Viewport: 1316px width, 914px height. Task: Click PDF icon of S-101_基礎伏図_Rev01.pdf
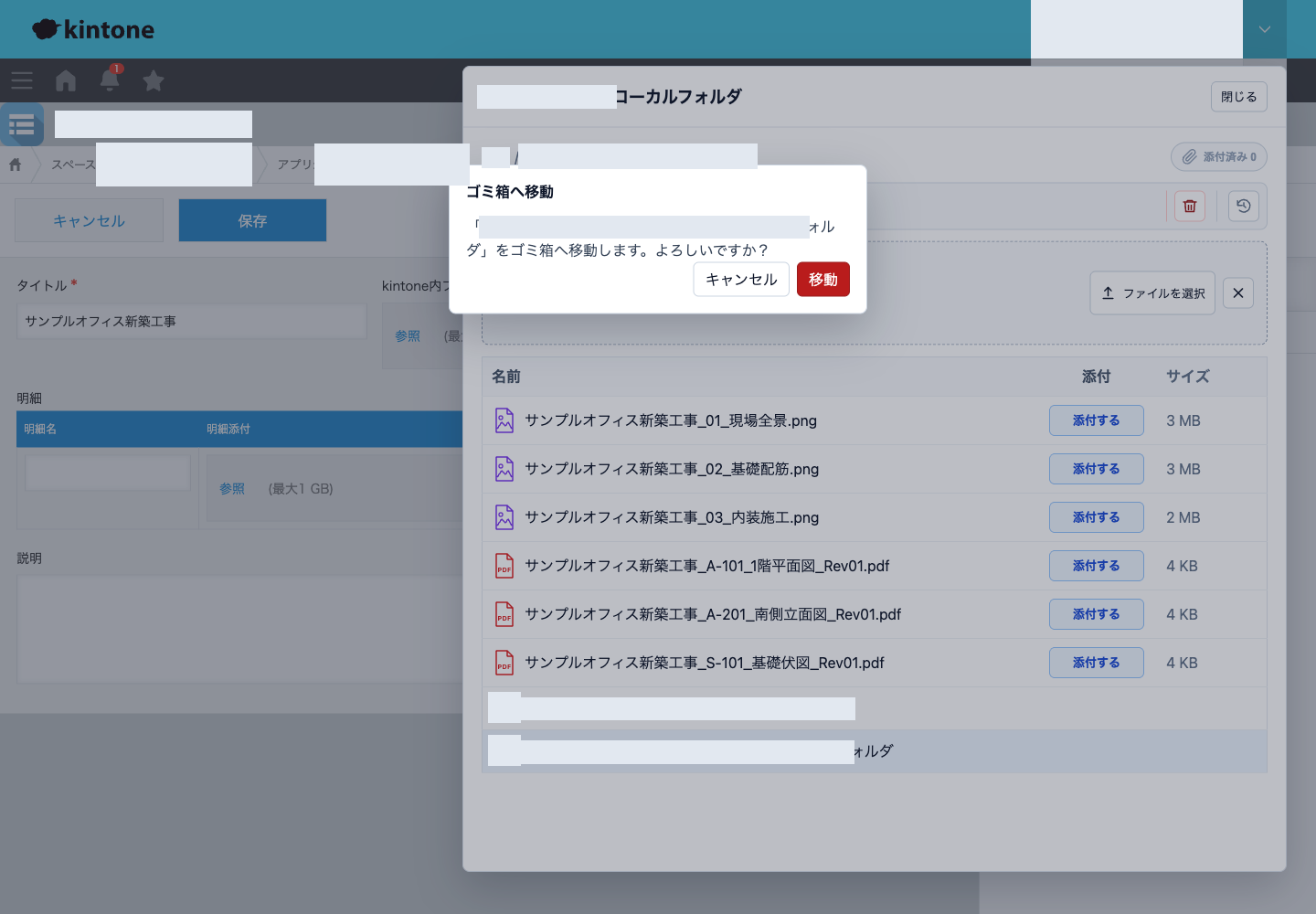point(504,663)
